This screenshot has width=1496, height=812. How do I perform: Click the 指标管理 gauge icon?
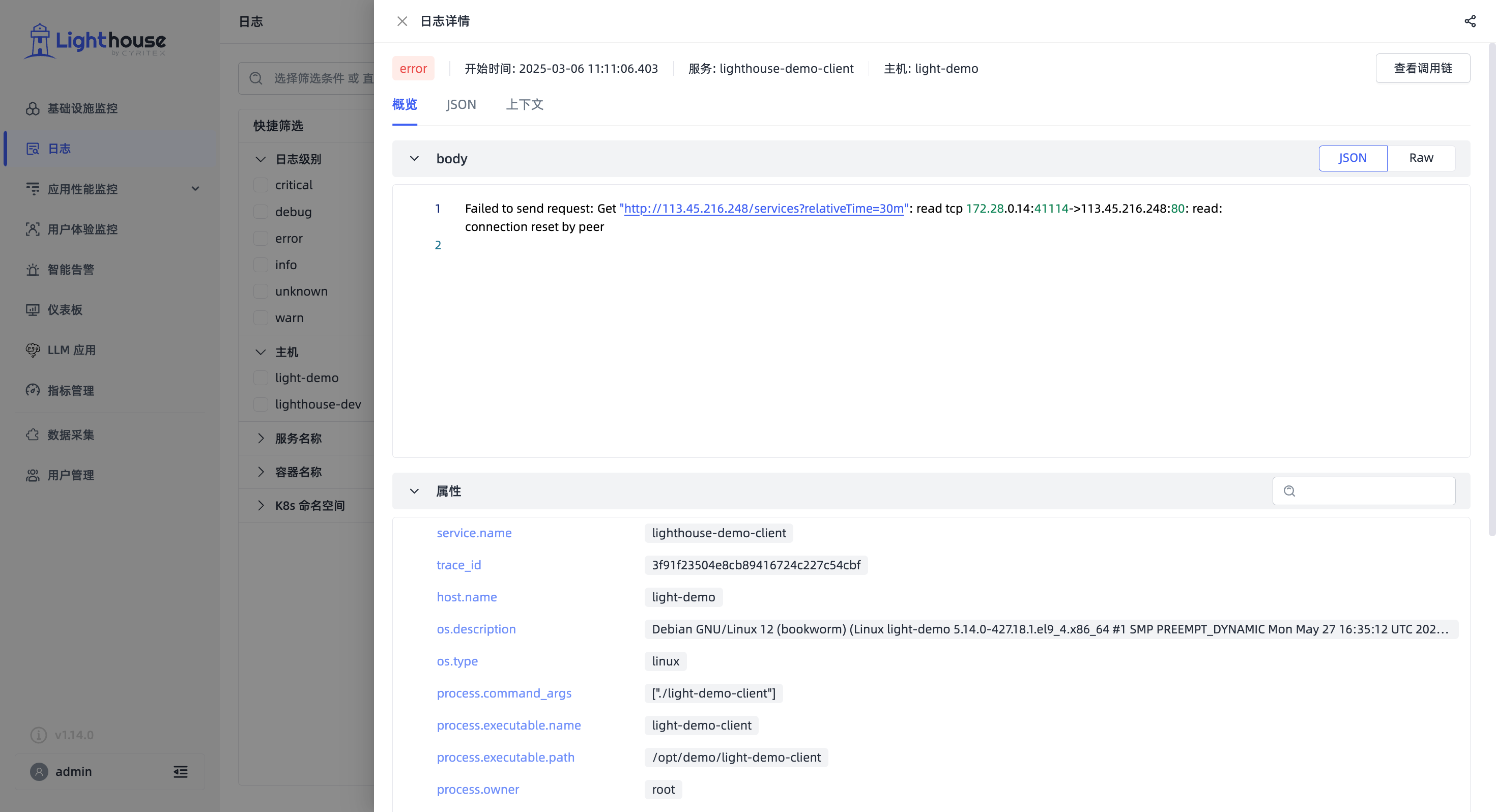pyautogui.click(x=33, y=390)
